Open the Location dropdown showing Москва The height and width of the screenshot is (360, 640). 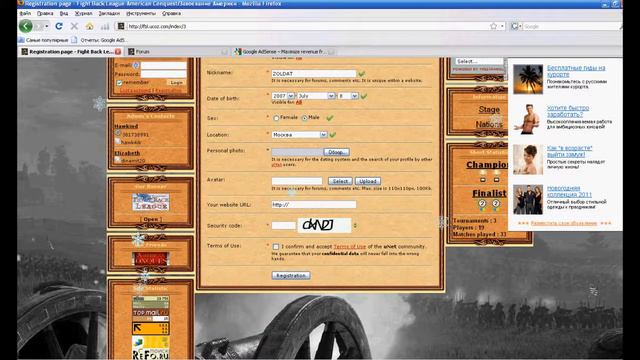click(300, 134)
